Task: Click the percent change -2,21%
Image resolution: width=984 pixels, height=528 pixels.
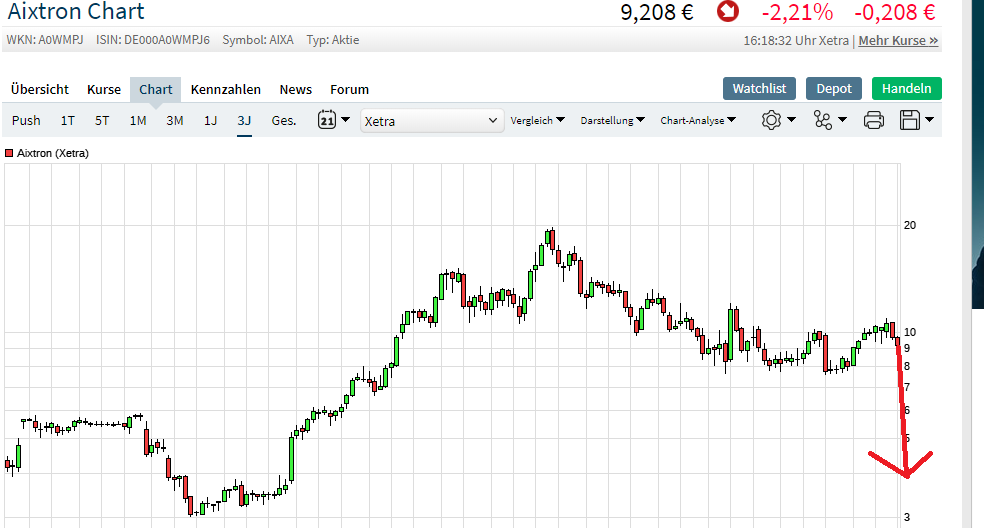Action: (797, 12)
